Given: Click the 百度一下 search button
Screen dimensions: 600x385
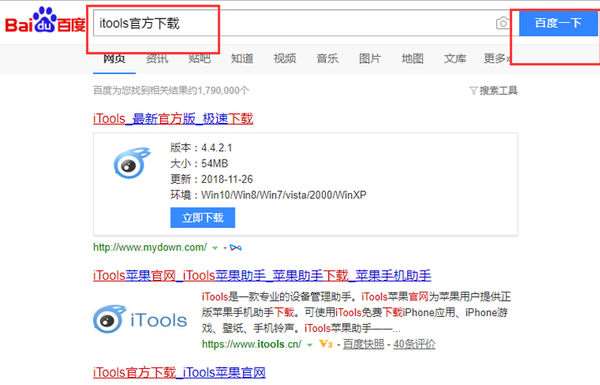Looking at the screenshot, I should tap(558, 23).
